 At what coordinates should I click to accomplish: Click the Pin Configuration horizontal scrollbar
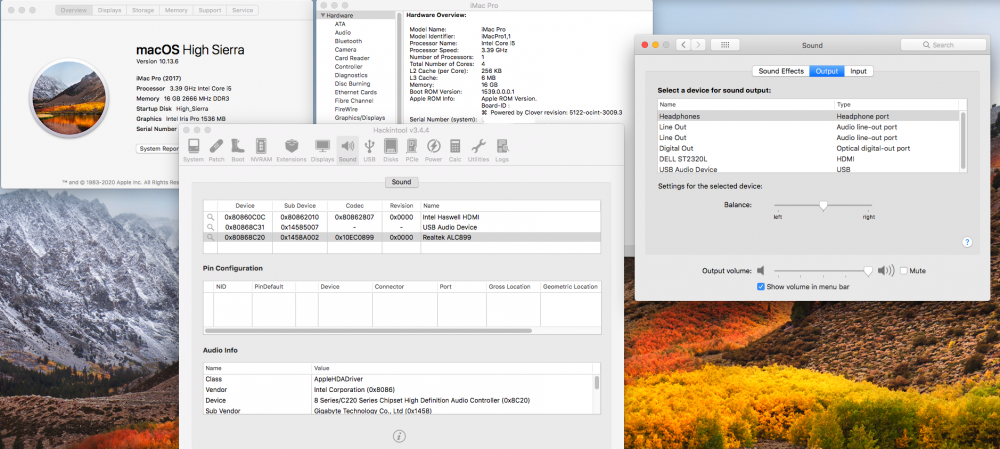[368, 330]
